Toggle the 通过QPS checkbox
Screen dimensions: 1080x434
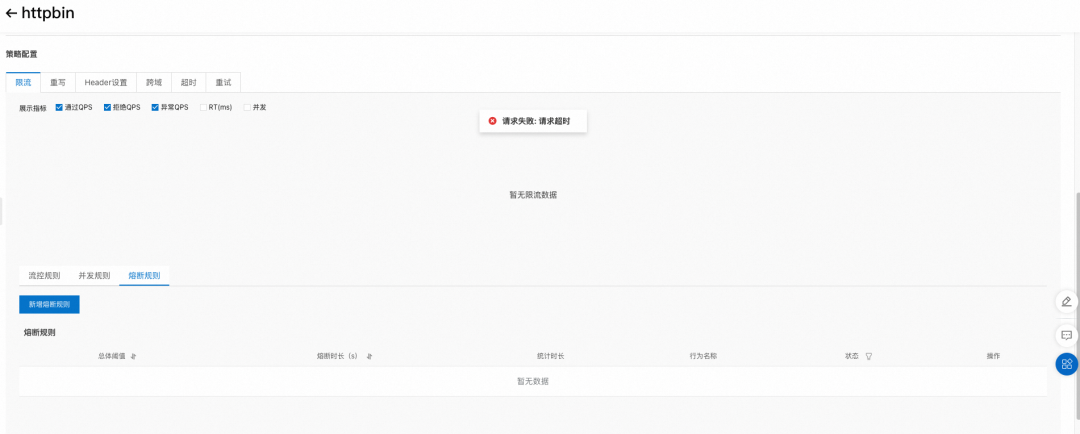pos(59,107)
